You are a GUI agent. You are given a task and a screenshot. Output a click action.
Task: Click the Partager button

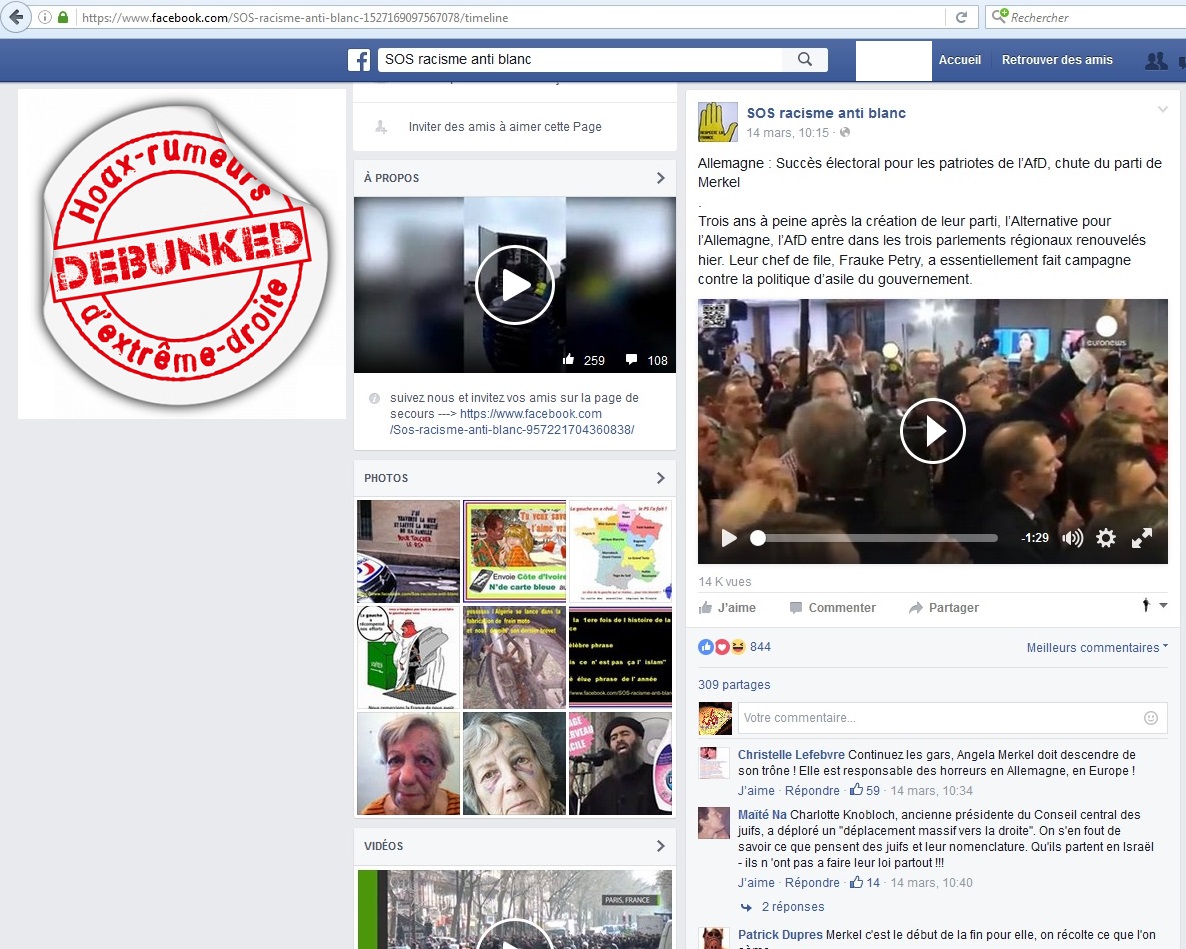(x=943, y=607)
